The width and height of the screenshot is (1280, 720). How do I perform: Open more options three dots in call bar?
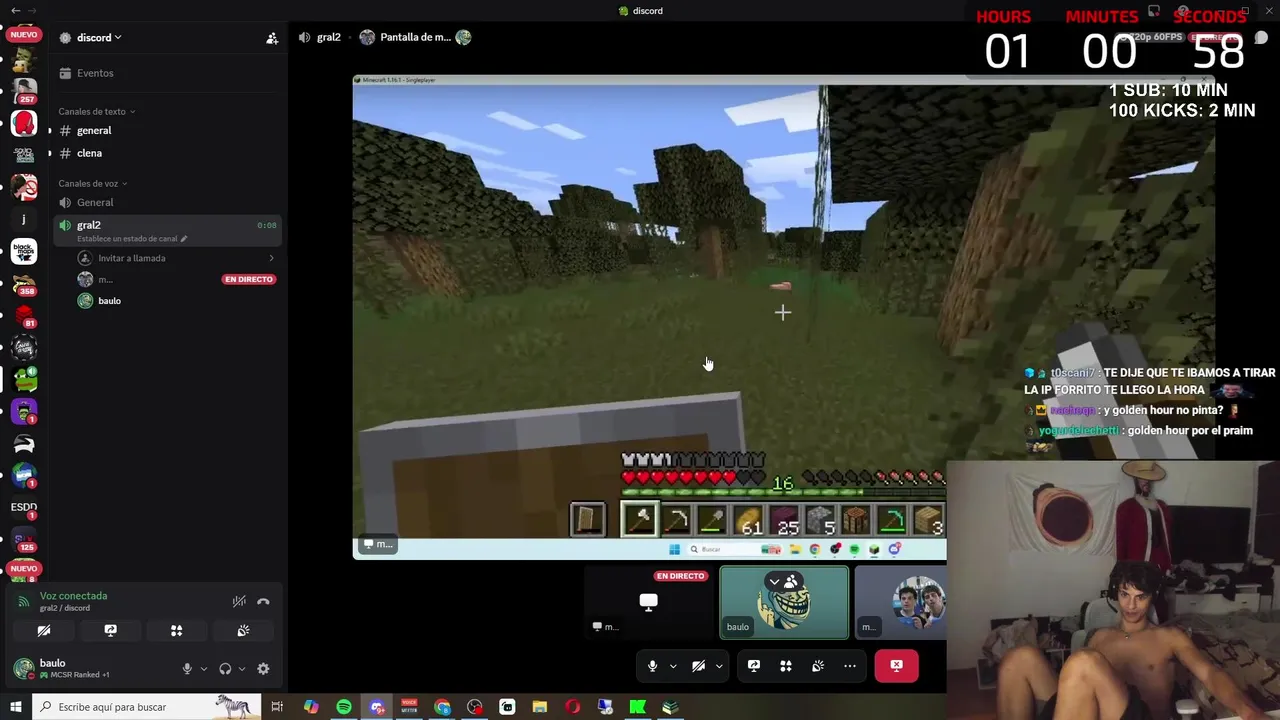850,666
